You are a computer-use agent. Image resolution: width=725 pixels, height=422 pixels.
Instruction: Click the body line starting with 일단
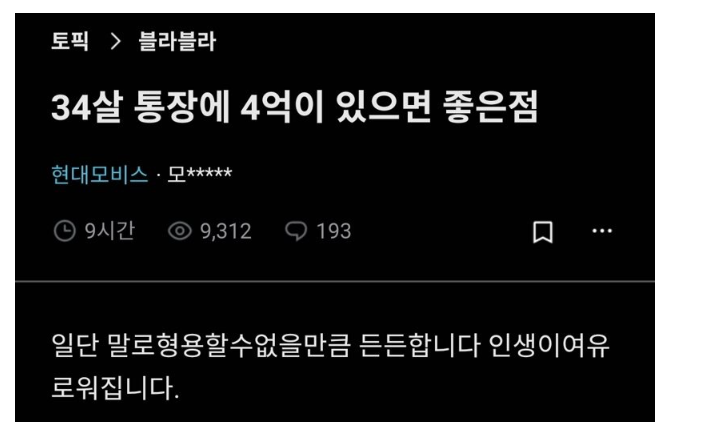point(330,345)
